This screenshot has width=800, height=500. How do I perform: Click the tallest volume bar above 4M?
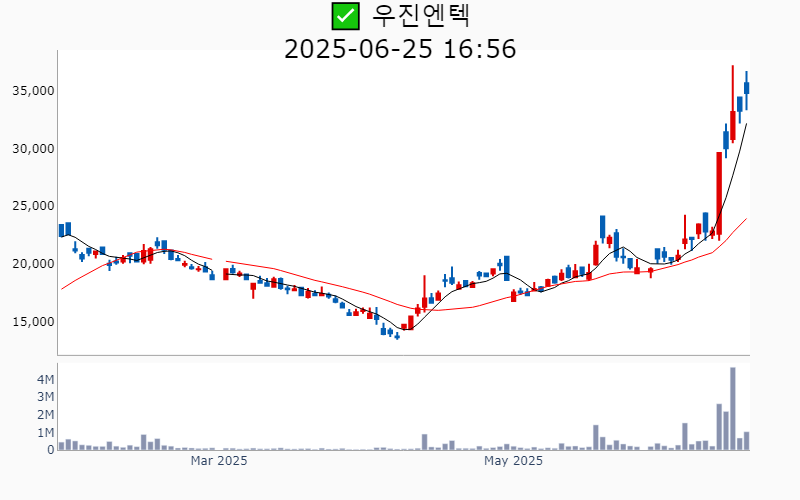(x=733, y=409)
